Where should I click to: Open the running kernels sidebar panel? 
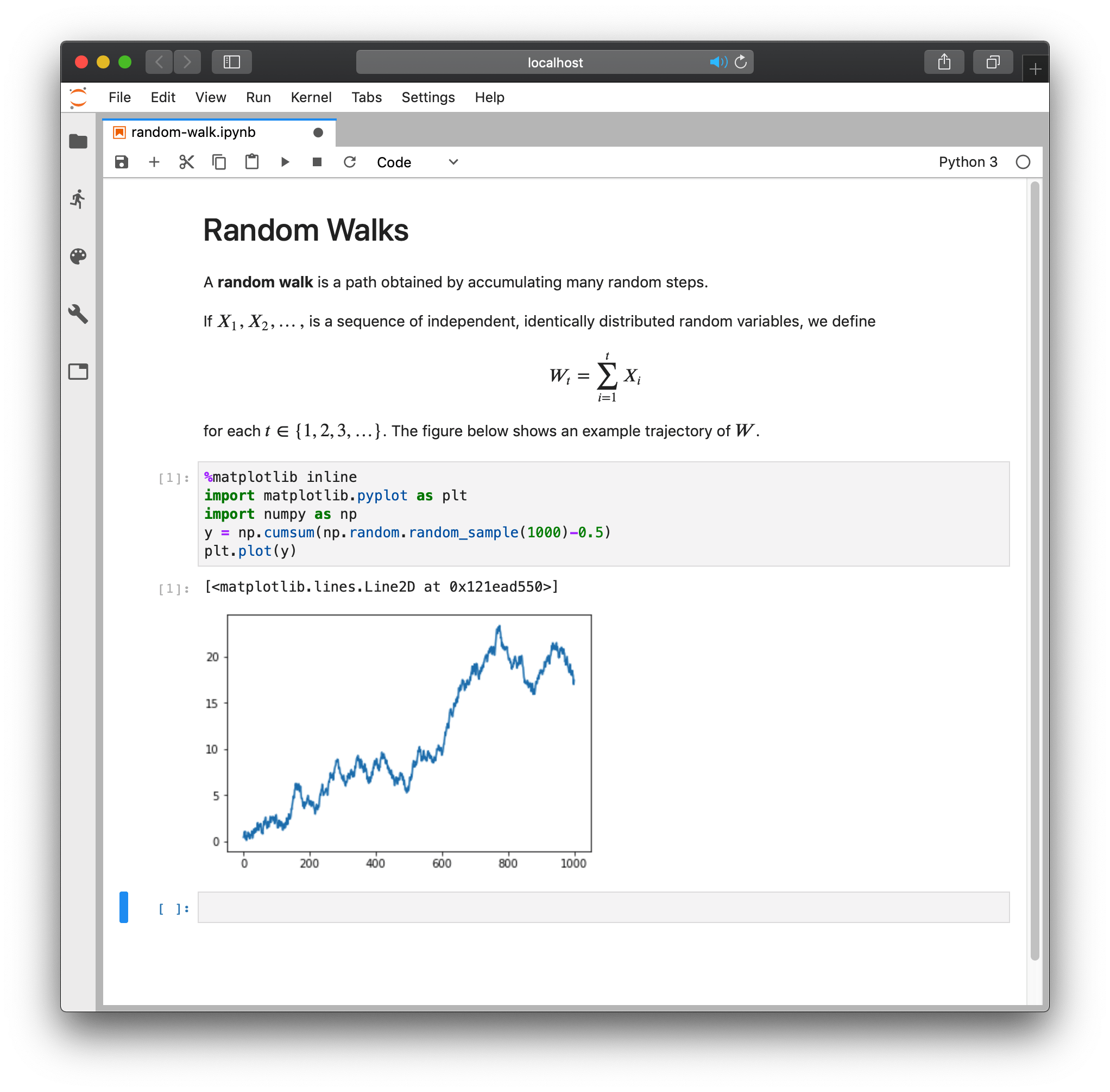tap(78, 199)
